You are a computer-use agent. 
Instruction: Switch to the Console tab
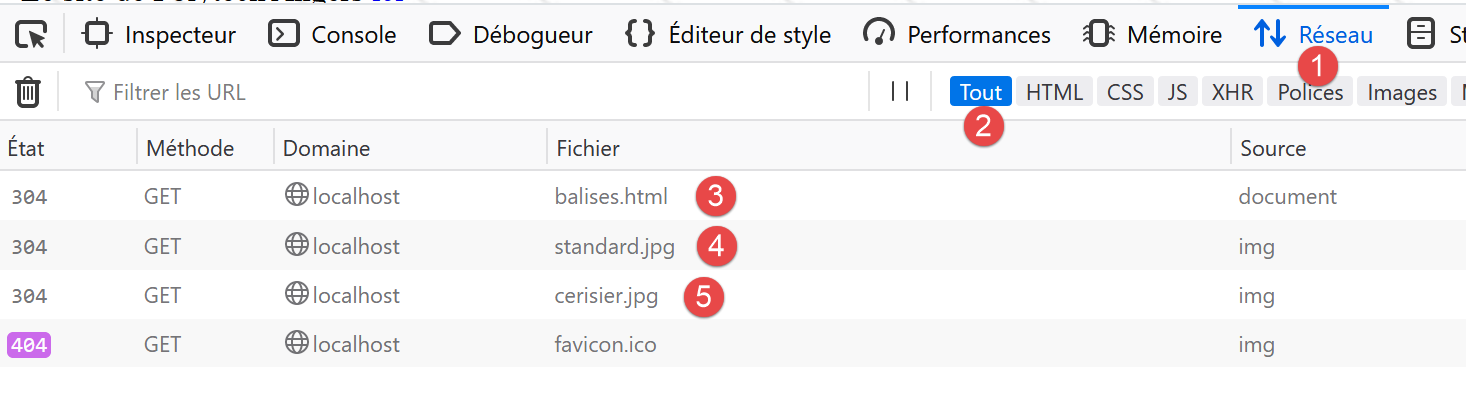click(x=333, y=35)
